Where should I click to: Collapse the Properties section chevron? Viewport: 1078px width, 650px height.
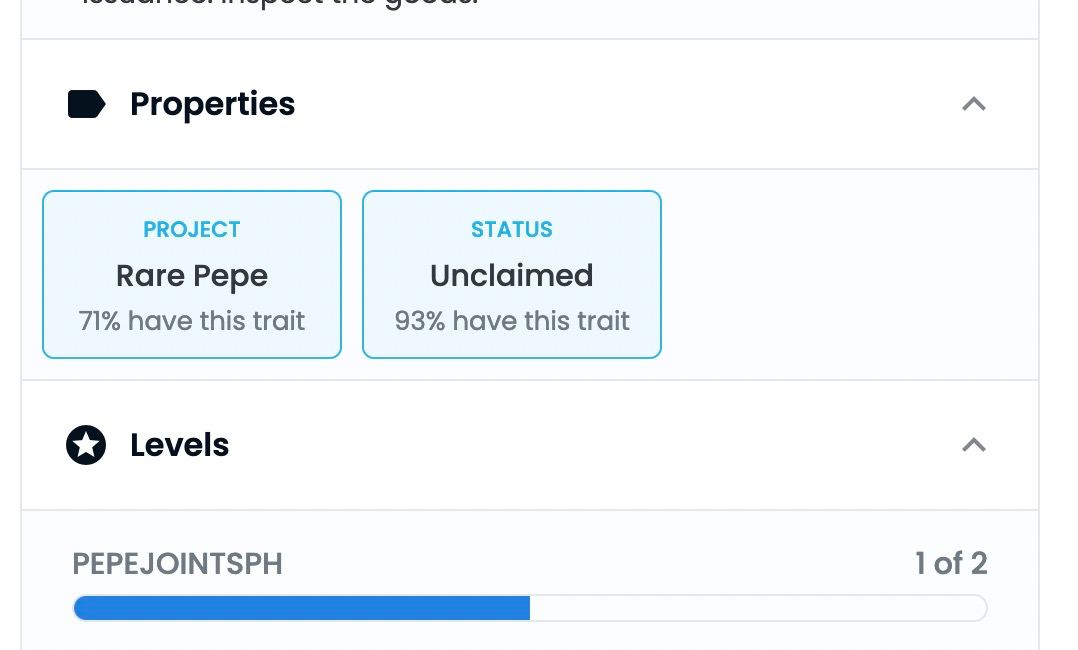click(974, 105)
